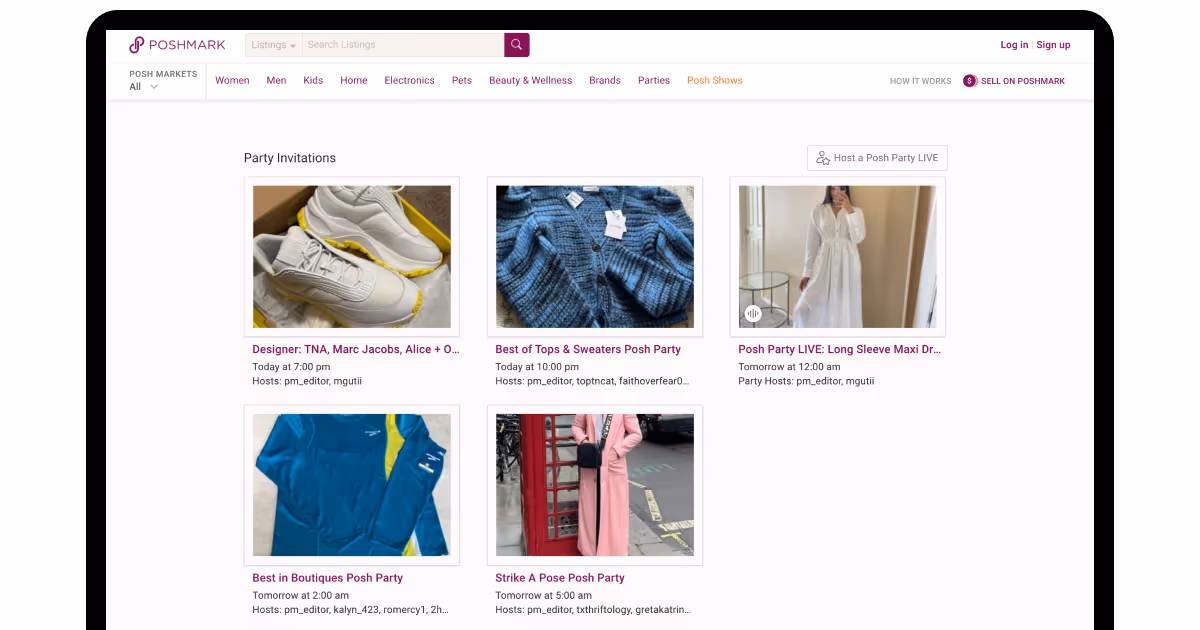
Task: Click hosts line listing txthriftology
Action: (x=593, y=609)
